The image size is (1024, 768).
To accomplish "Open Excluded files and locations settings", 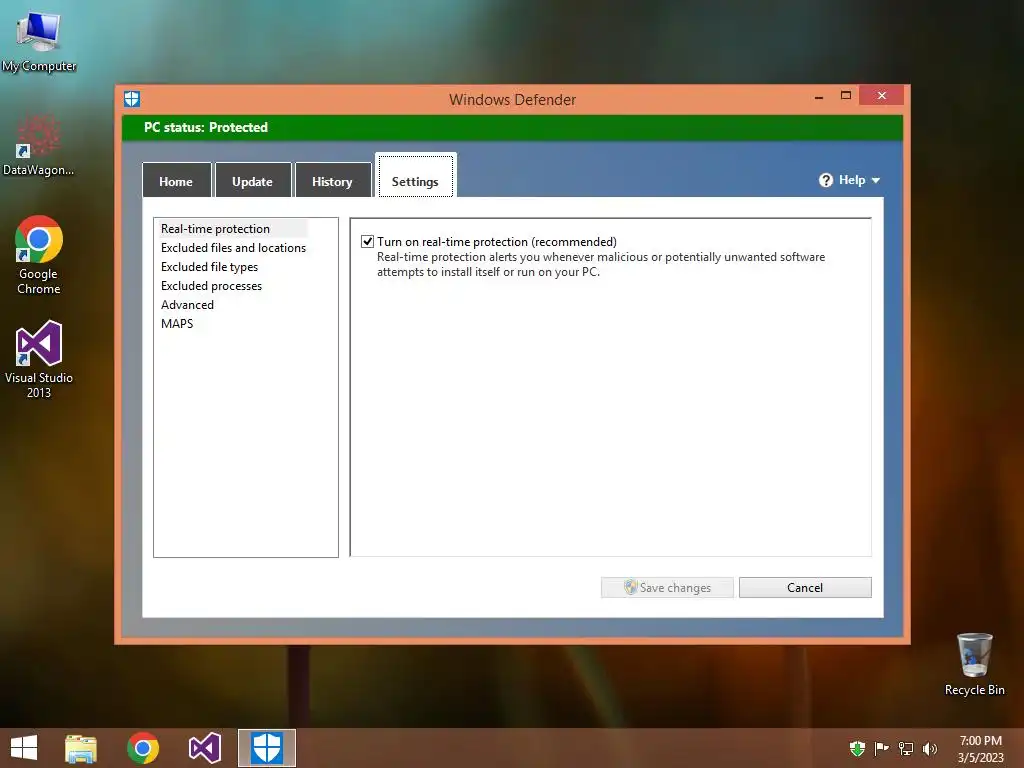I will pos(233,248).
